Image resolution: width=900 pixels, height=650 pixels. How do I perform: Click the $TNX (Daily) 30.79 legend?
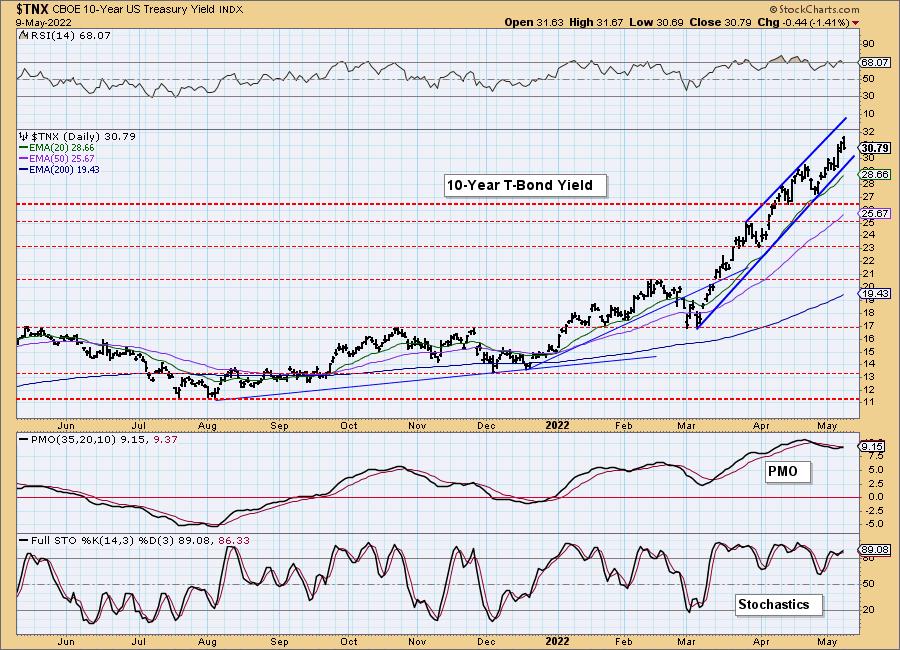77,137
